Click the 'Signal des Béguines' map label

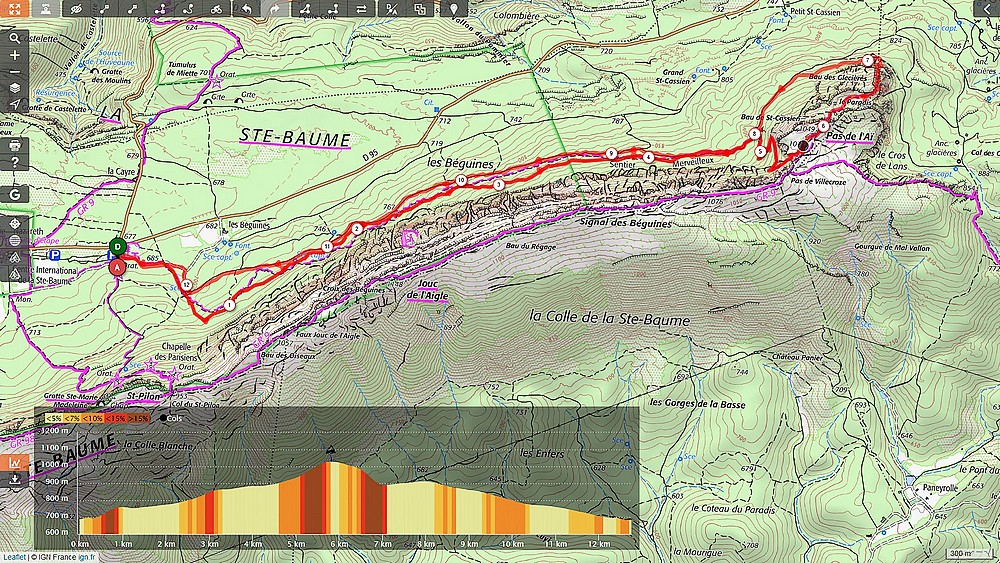pyautogui.click(x=626, y=224)
